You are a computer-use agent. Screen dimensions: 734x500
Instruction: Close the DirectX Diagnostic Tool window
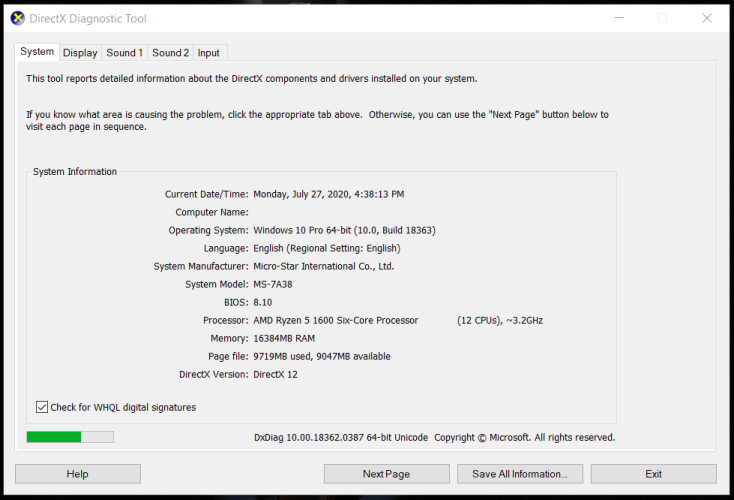point(707,18)
